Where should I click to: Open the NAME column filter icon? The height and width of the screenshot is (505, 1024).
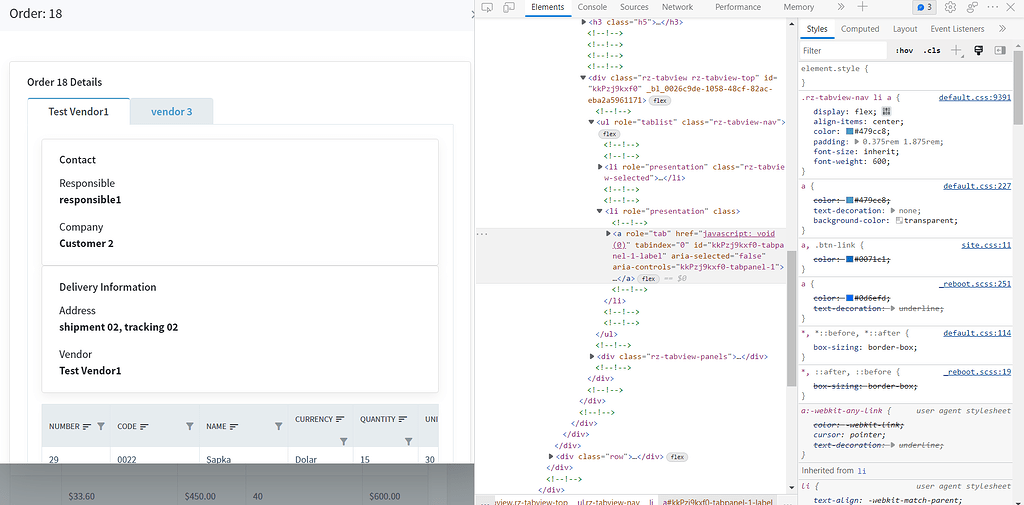click(x=278, y=426)
